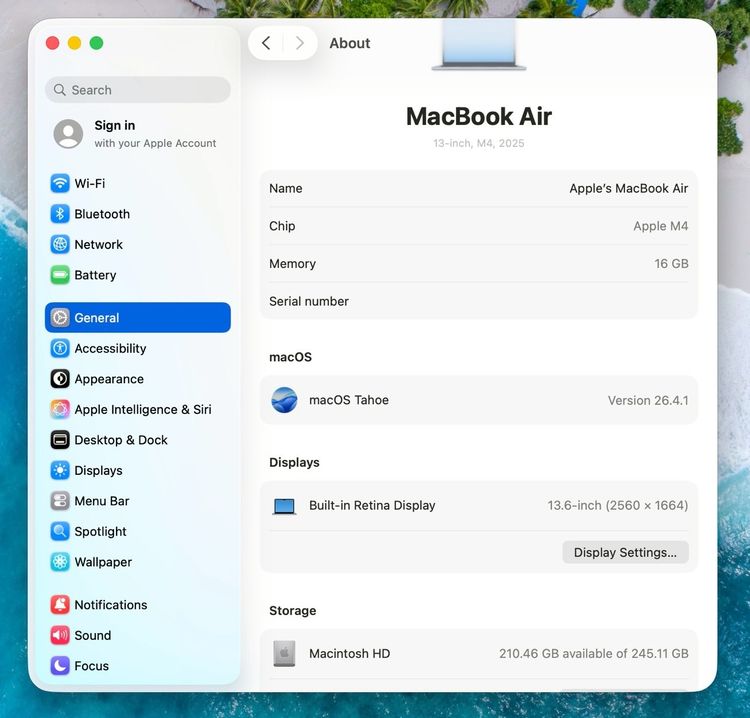Viewport: 750px width, 718px height.
Task: Select Network in the sidebar
Action: pos(138,244)
